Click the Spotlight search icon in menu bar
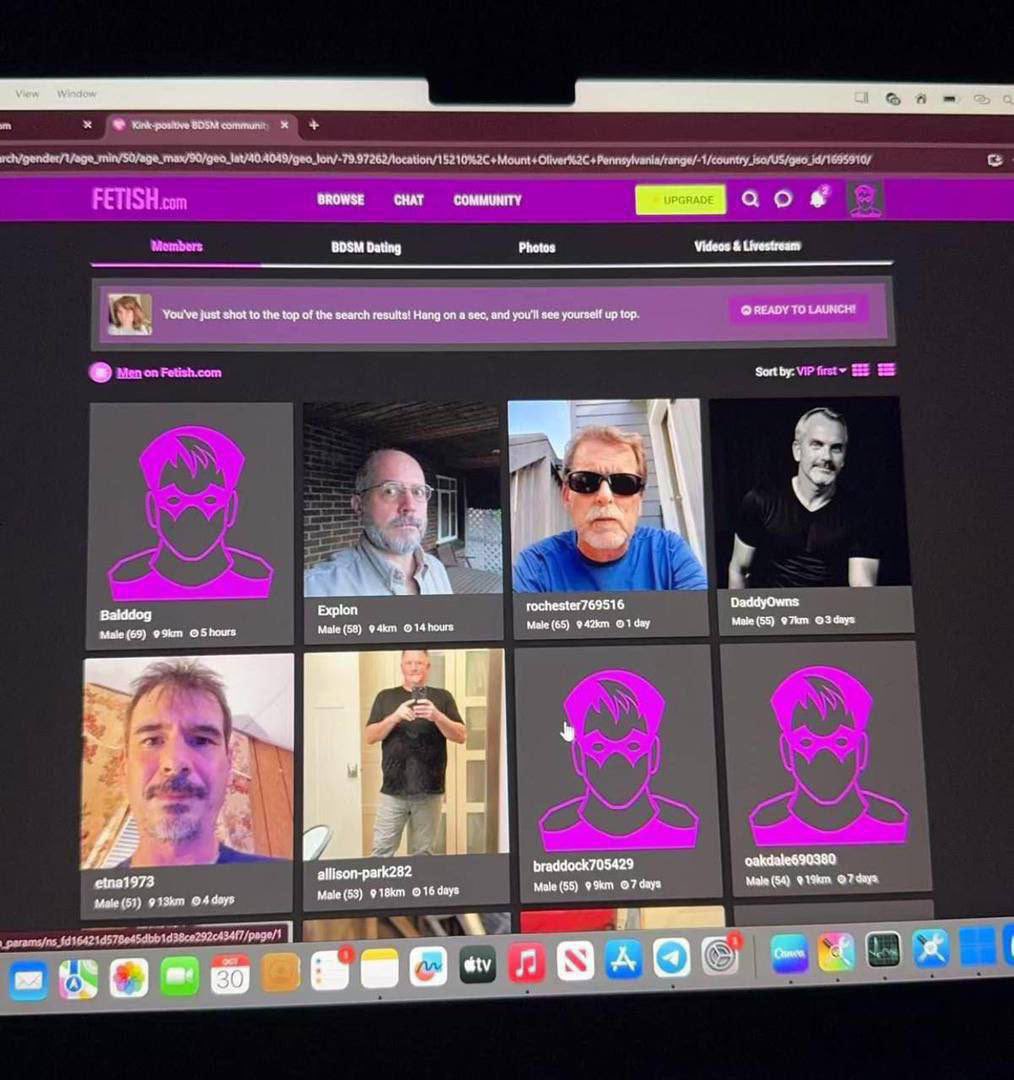Screen dimensions: 1014x1080 point(1007,100)
